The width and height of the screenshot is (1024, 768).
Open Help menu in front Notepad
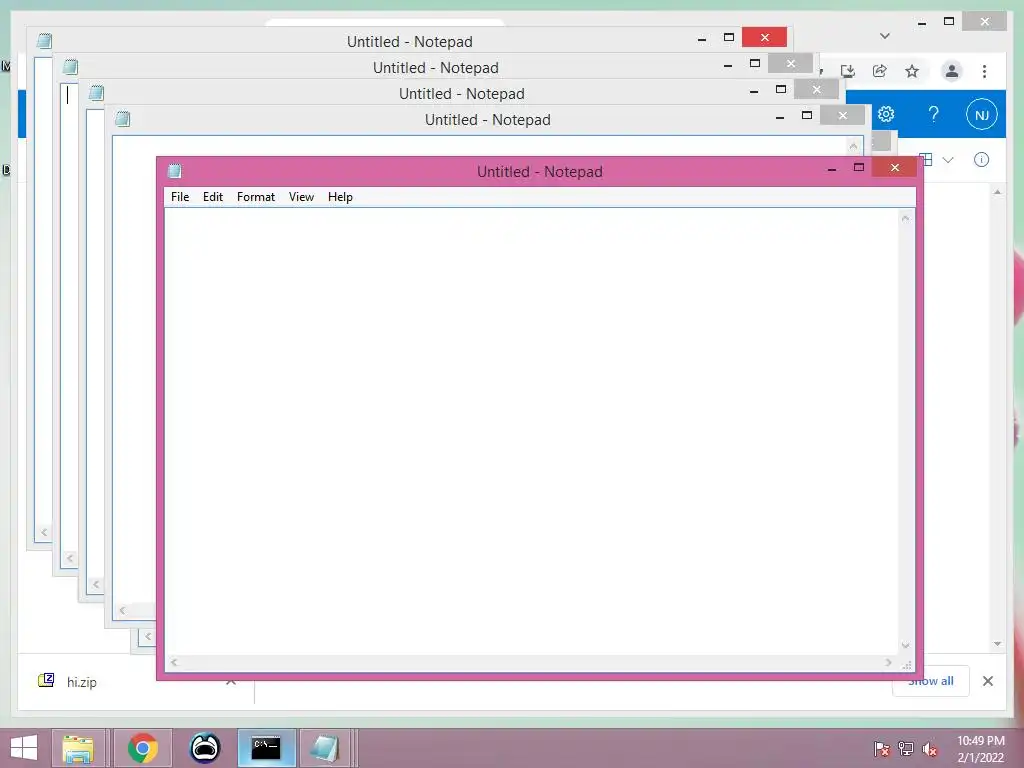[x=340, y=197]
